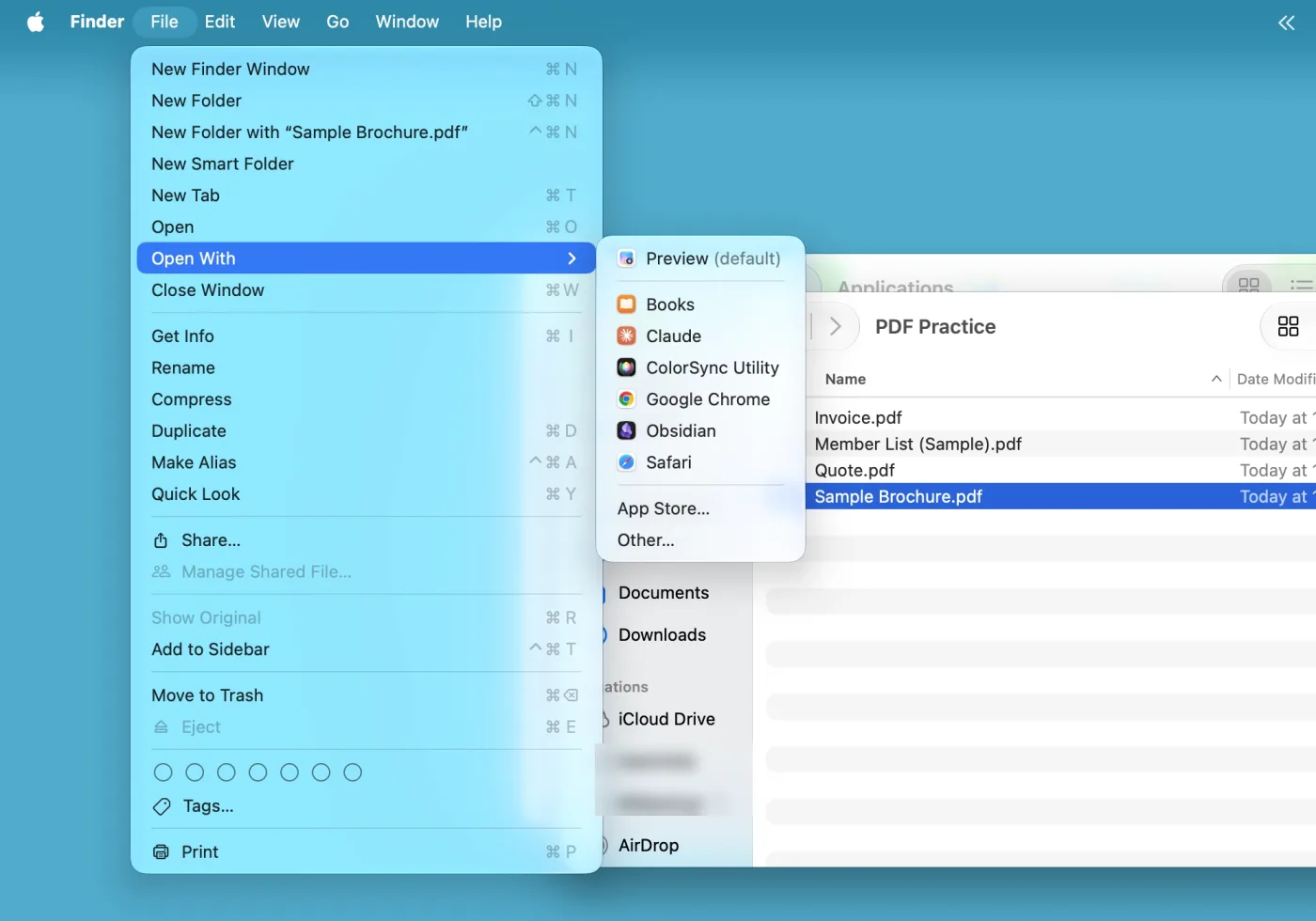Click the Books app icon
The width and height of the screenshot is (1316, 921).
coord(626,304)
